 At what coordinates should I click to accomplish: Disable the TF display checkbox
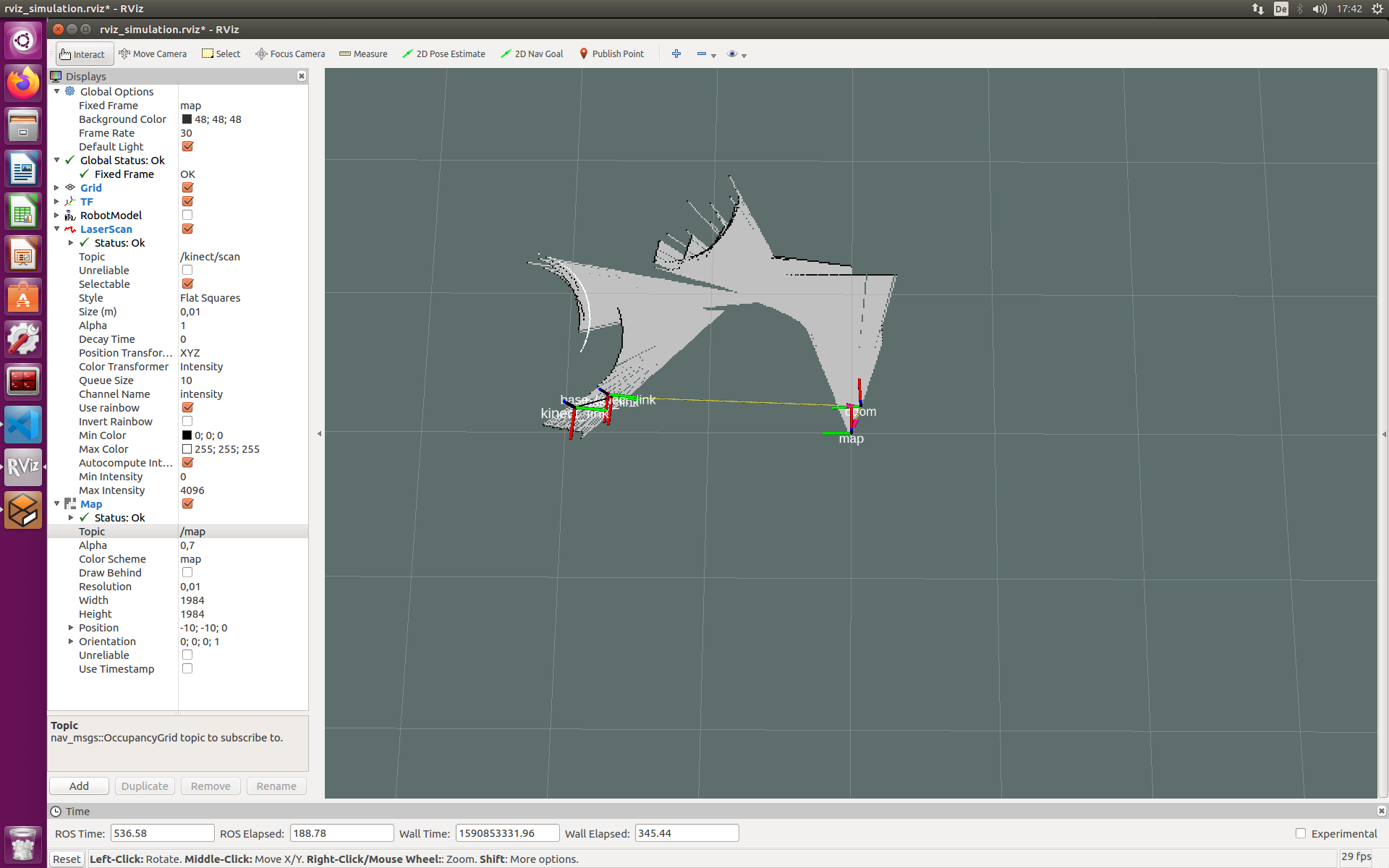tap(187, 201)
